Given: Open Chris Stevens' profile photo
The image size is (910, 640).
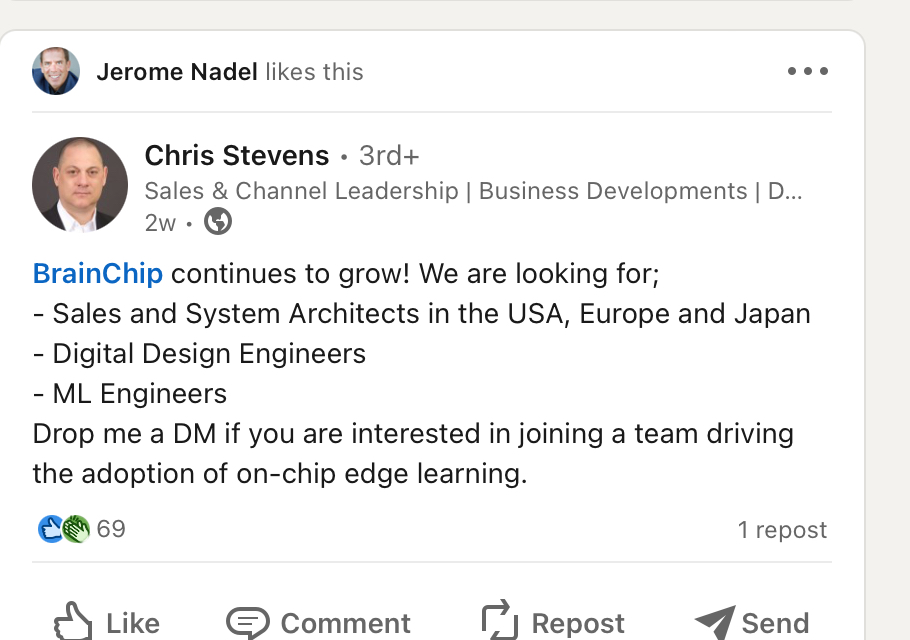Looking at the screenshot, I should [x=80, y=185].
